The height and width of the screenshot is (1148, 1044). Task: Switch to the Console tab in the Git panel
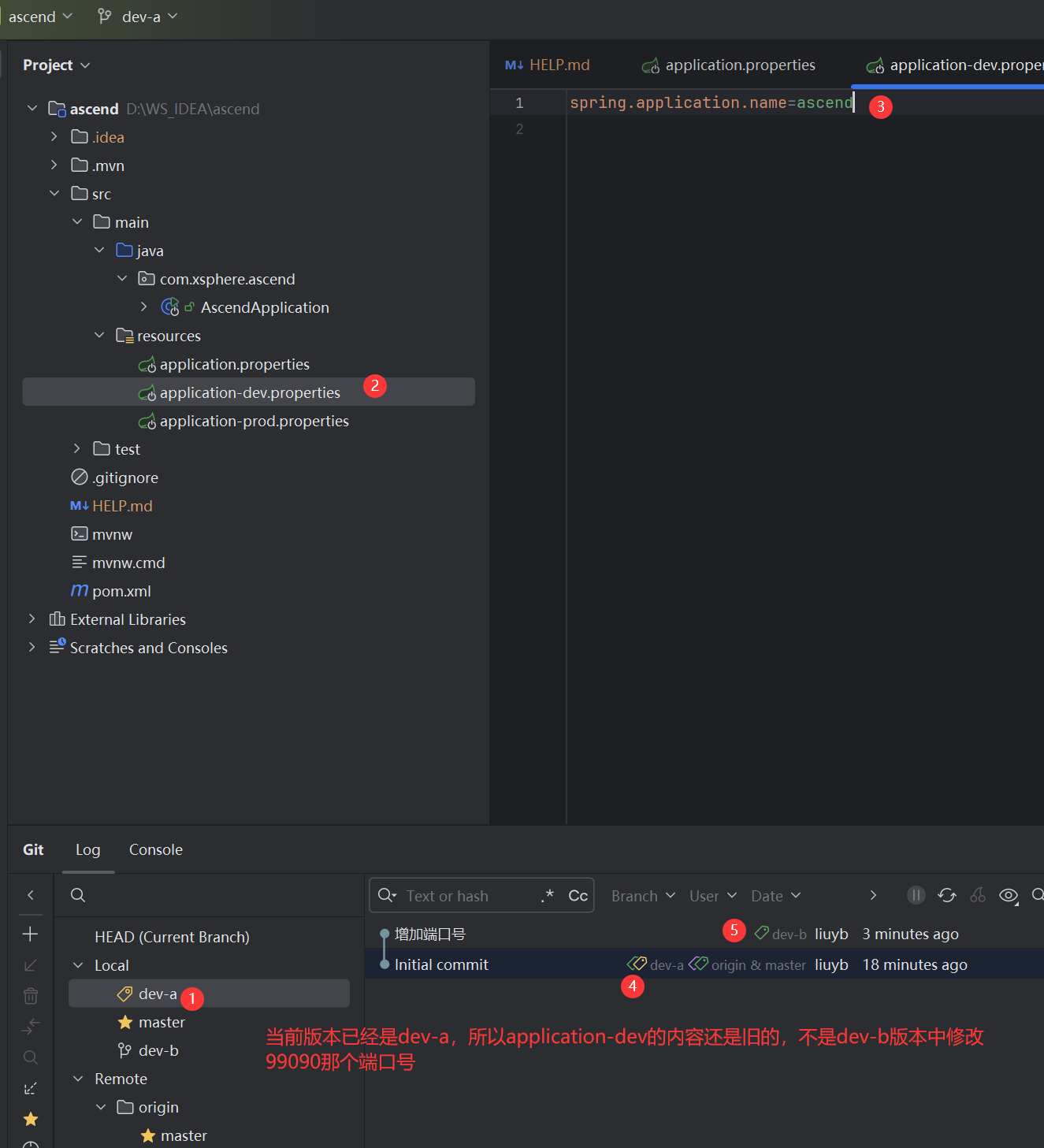155,849
